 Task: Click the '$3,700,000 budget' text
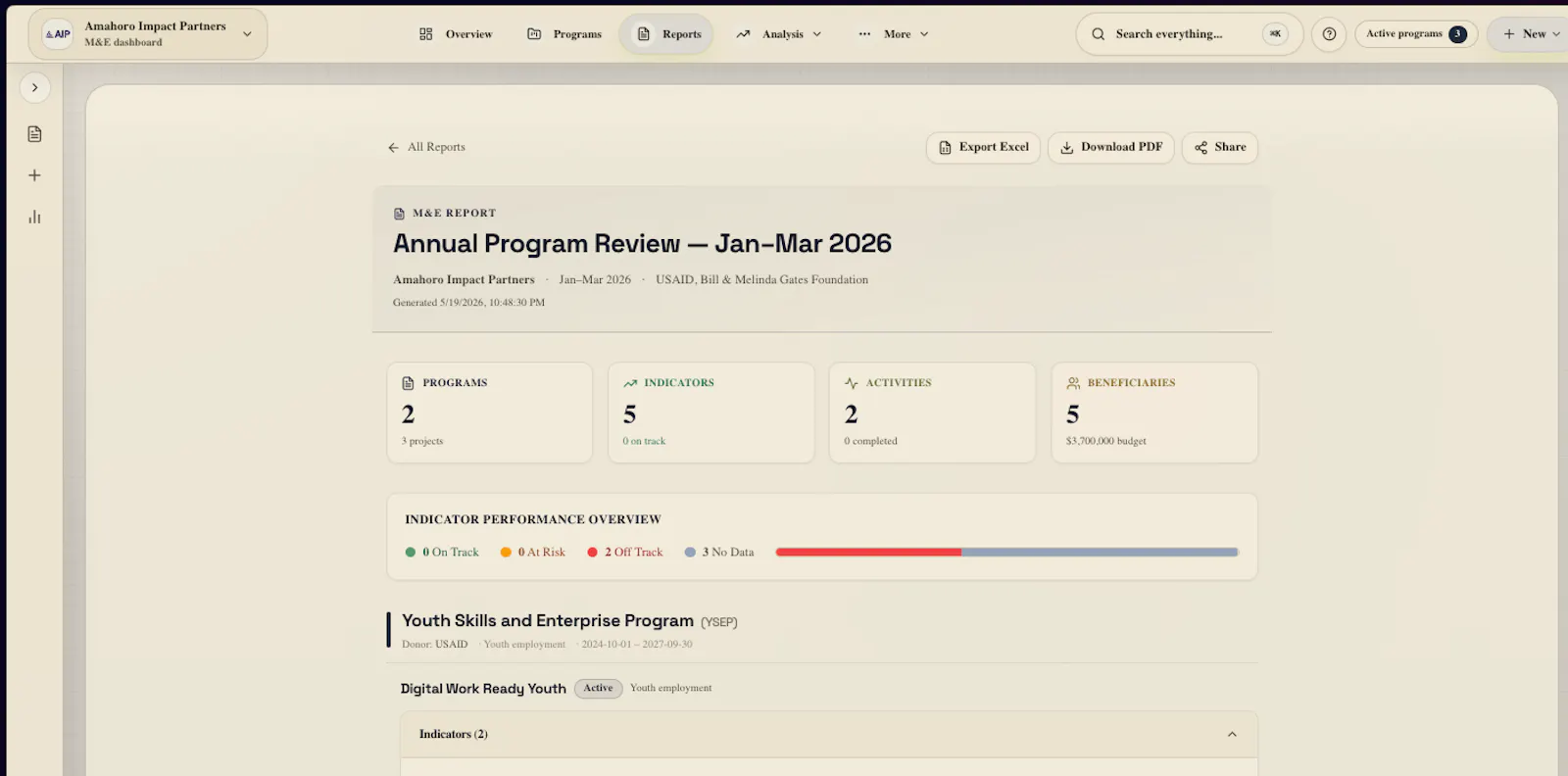[x=1105, y=442]
